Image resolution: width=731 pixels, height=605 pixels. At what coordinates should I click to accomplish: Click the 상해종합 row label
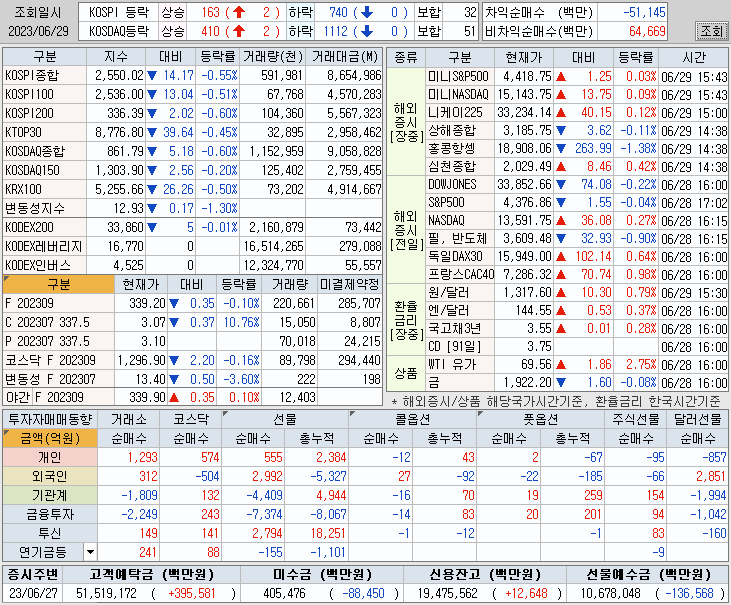tap(460, 131)
